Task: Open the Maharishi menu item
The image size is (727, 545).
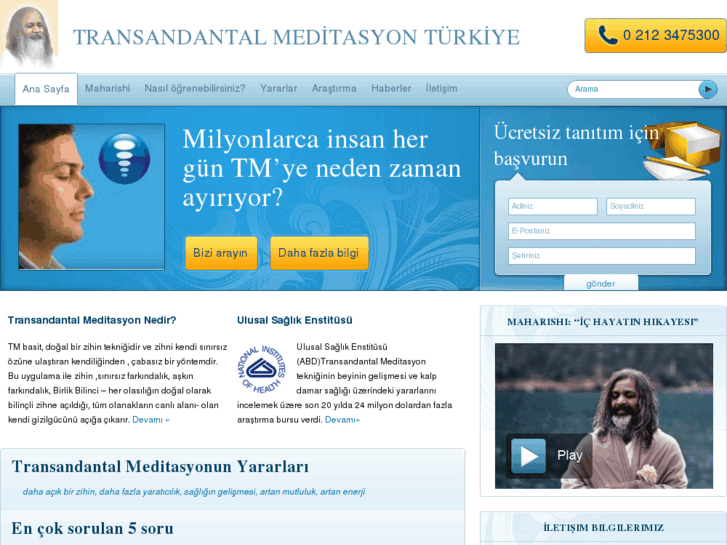Action: pos(108,88)
